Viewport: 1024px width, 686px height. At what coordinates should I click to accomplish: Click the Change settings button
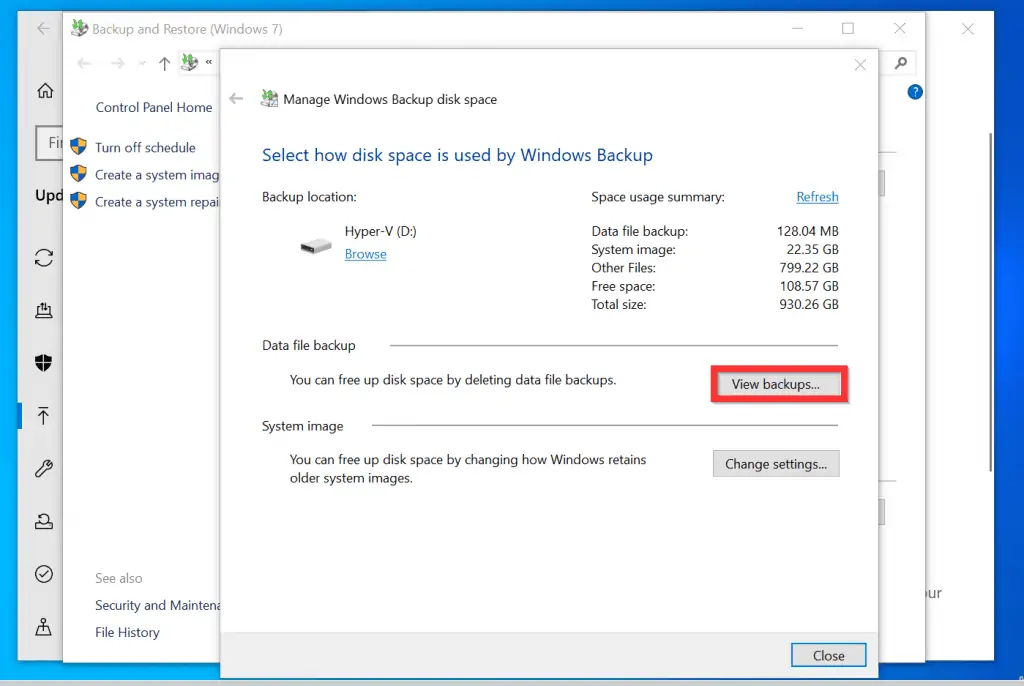[776, 463]
